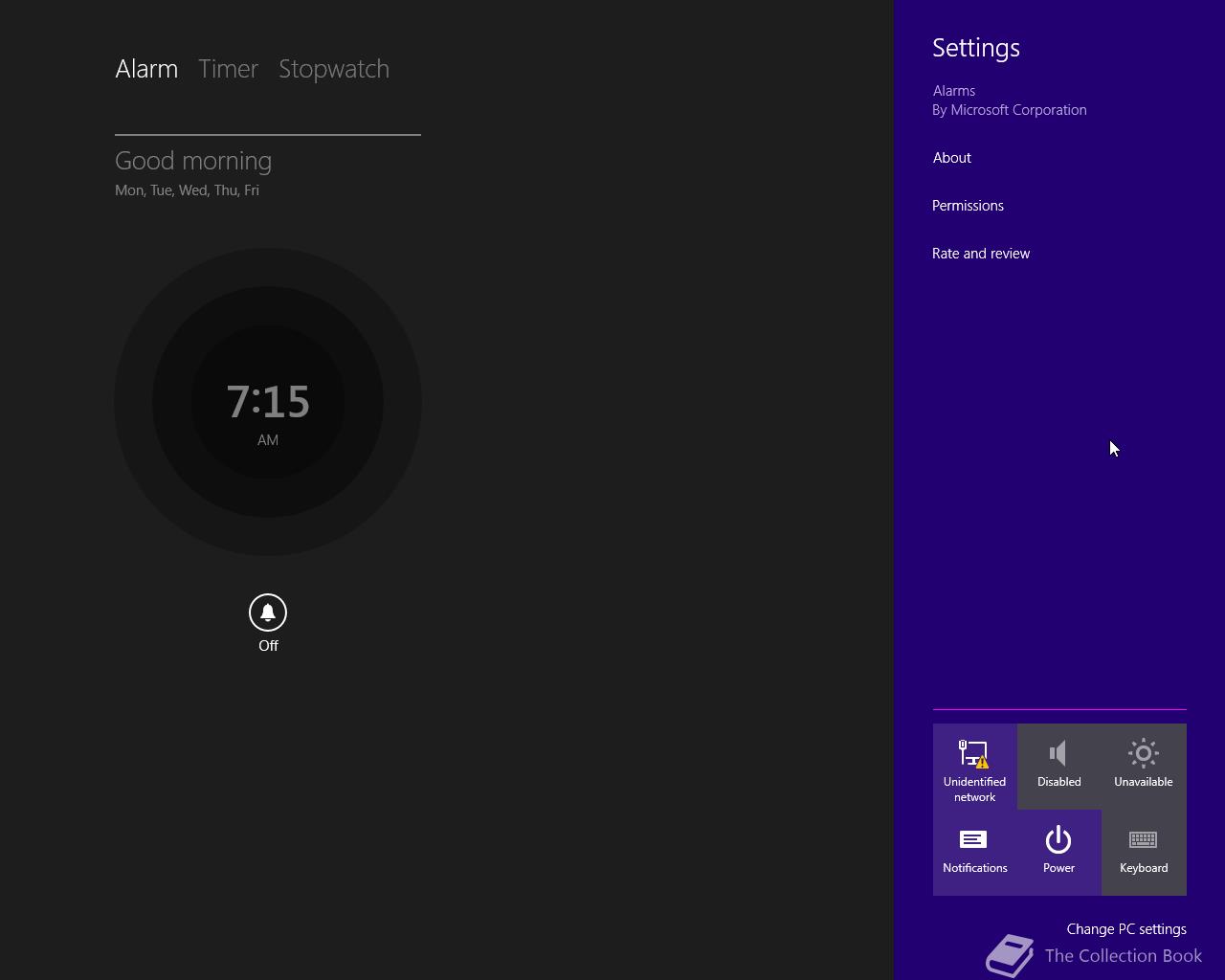This screenshot has height=980, width=1225.
Task: Open Rate and review
Action: [x=981, y=254]
